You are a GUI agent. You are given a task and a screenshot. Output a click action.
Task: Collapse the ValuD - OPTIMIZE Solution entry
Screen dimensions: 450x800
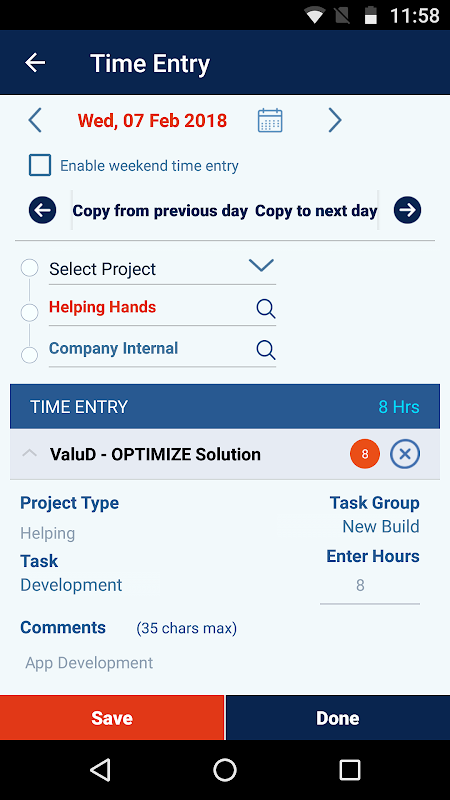coord(30,453)
